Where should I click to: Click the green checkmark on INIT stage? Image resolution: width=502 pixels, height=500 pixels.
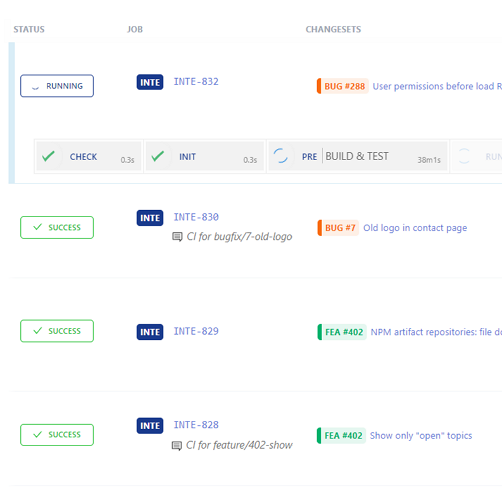pyautogui.click(x=158, y=156)
